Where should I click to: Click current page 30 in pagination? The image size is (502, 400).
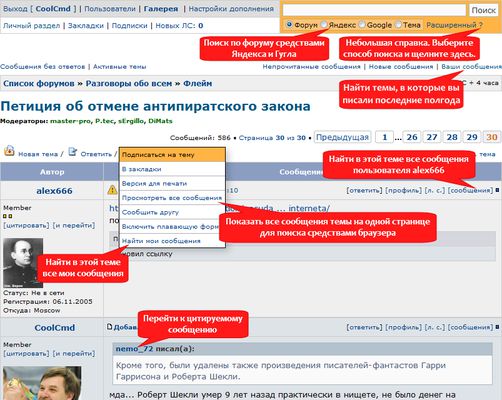pyautogui.click(x=492, y=137)
